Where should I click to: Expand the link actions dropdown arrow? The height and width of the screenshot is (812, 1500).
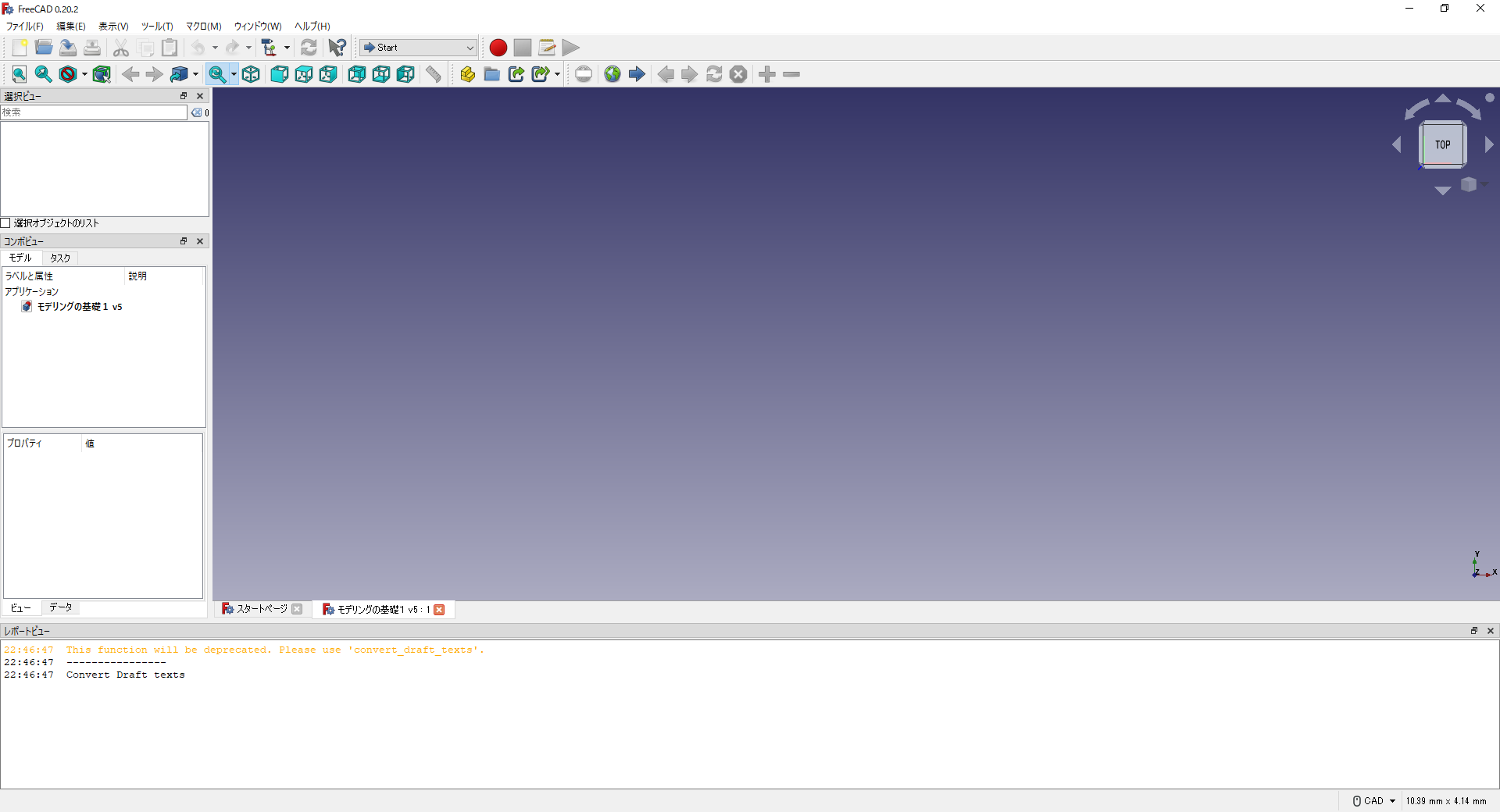(x=557, y=74)
